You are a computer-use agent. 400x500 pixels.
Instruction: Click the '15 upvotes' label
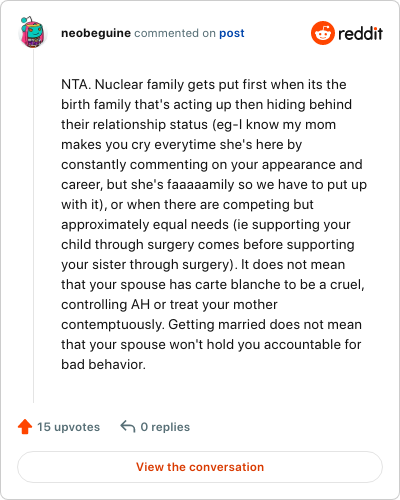68,427
